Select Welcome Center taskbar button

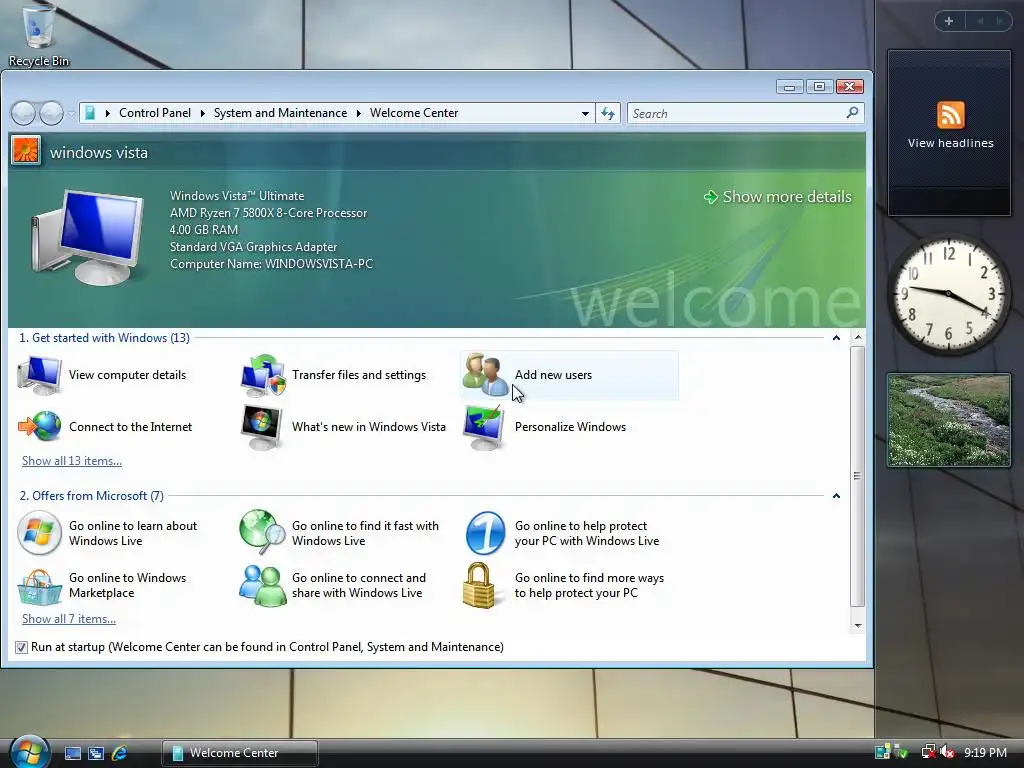click(x=240, y=753)
